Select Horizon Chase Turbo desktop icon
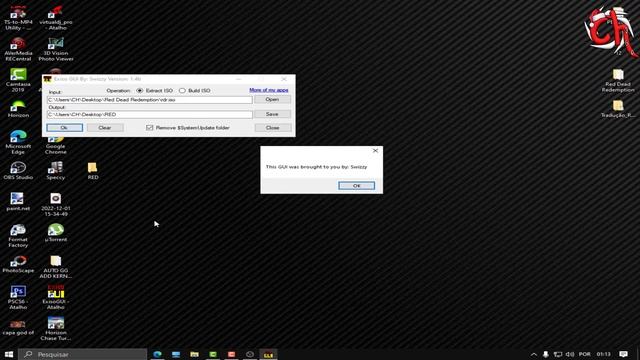The height and width of the screenshot is (360, 640). tap(56, 329)
